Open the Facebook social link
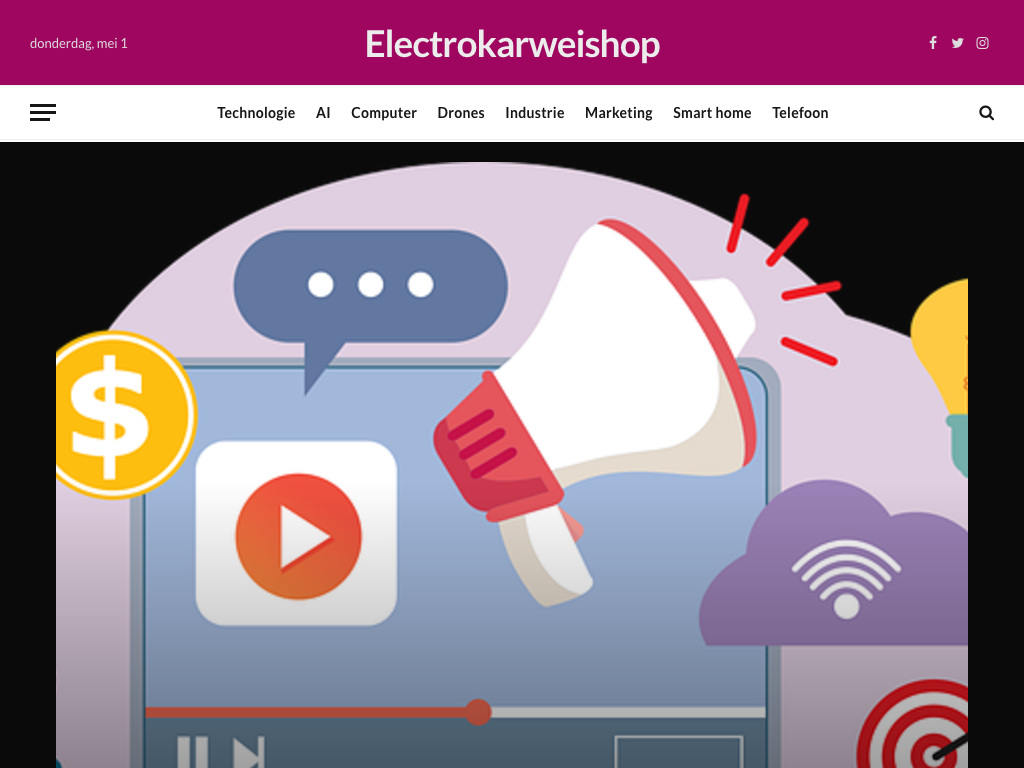 coord(933,43)
